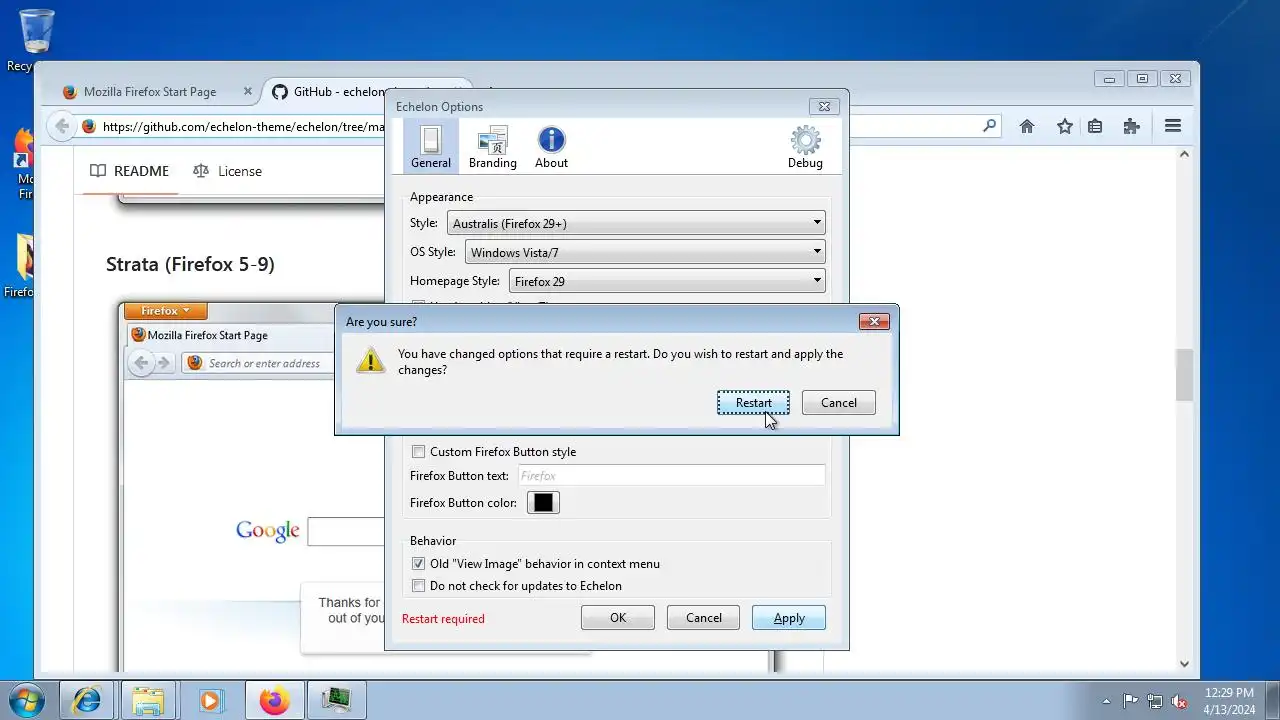The image size is (1280, 720).
Task: Toggle Do not check for updates checkbox
Action: click(419, 586)
